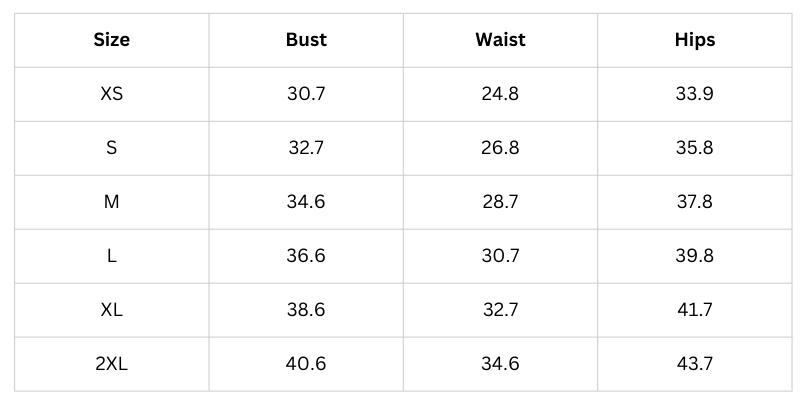Select the S size row label

[x=112, y=148]
